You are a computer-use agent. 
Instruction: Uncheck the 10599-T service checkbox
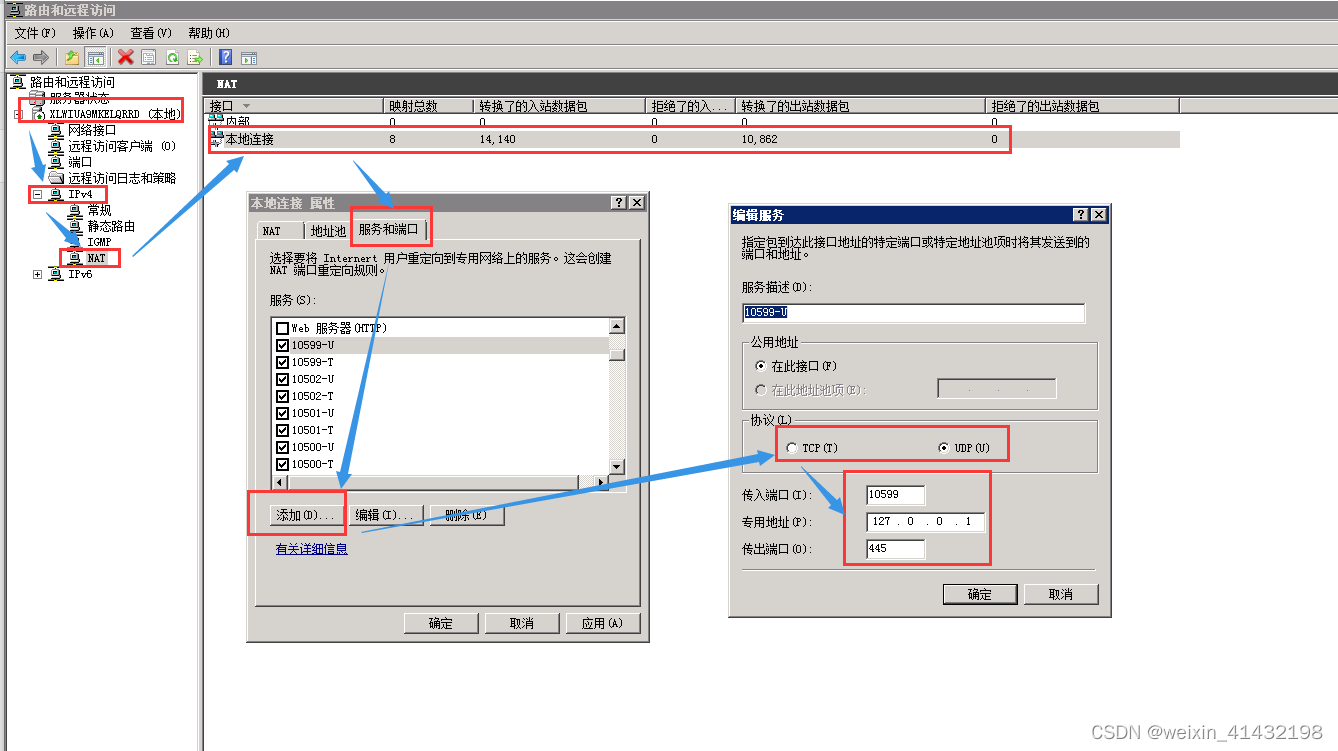point(282,362)
